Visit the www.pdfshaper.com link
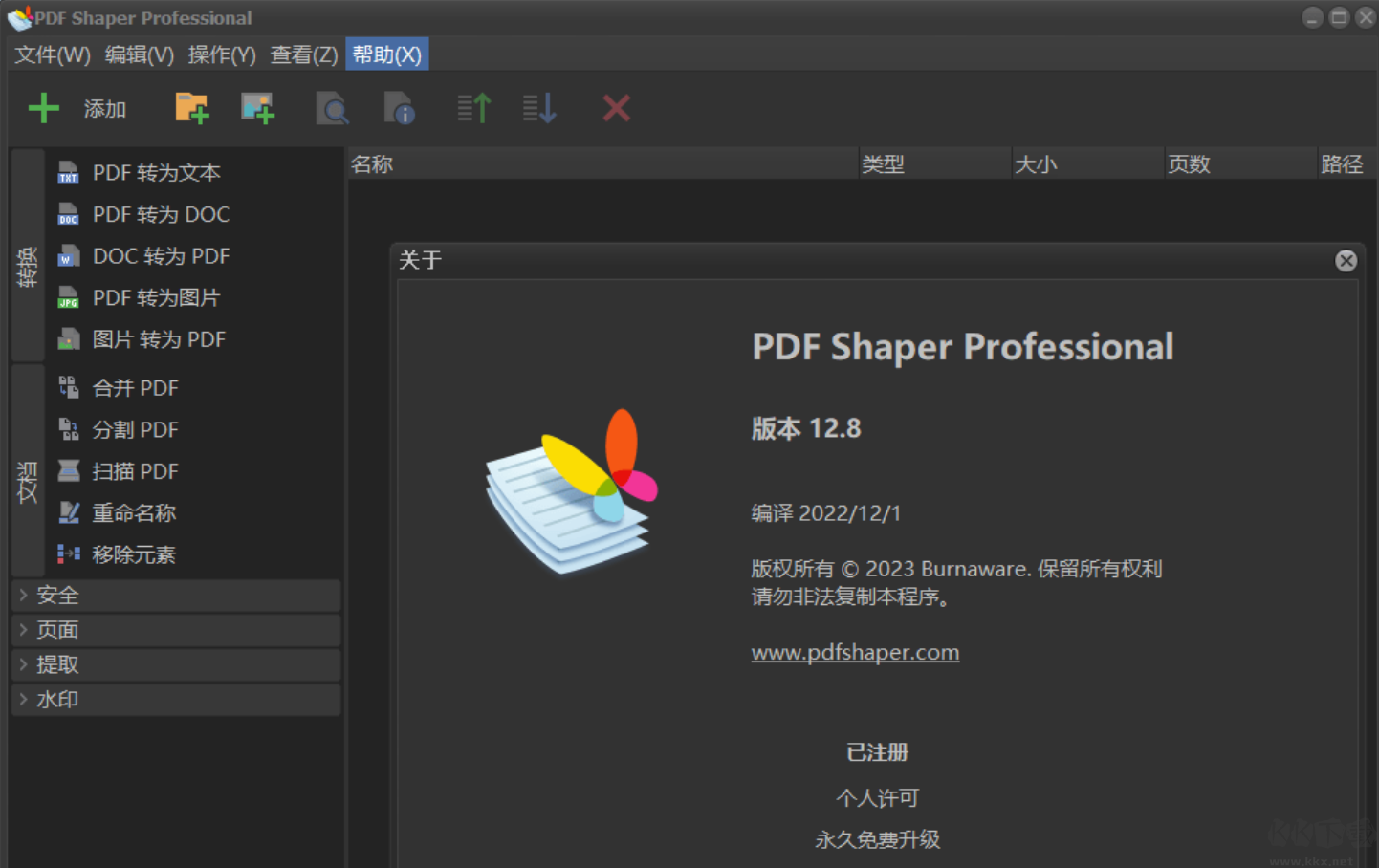Image resolution: width=1379 pixels, height=868 pixels. [x=855, y=652]
